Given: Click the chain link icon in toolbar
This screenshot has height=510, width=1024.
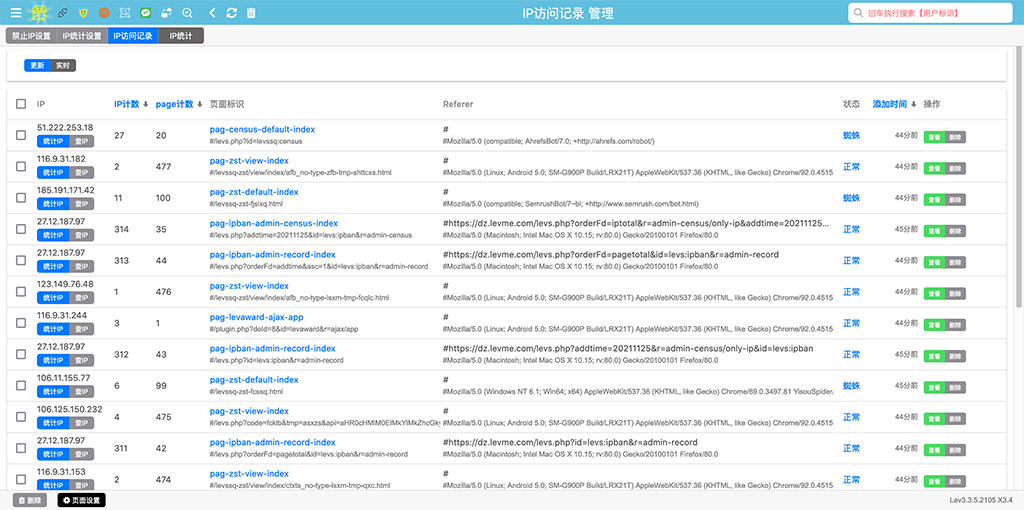Looking at the screenshot, I should (62, 13).
